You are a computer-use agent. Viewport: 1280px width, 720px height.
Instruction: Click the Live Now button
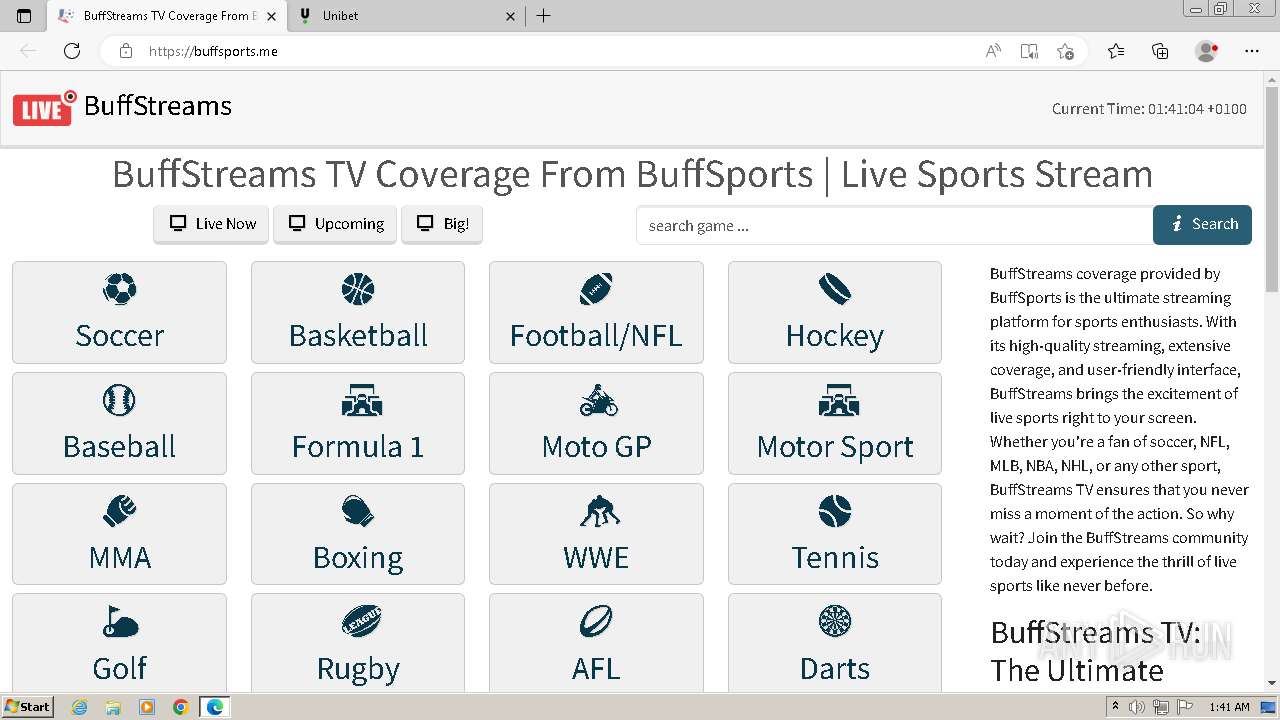click(211, 224)
